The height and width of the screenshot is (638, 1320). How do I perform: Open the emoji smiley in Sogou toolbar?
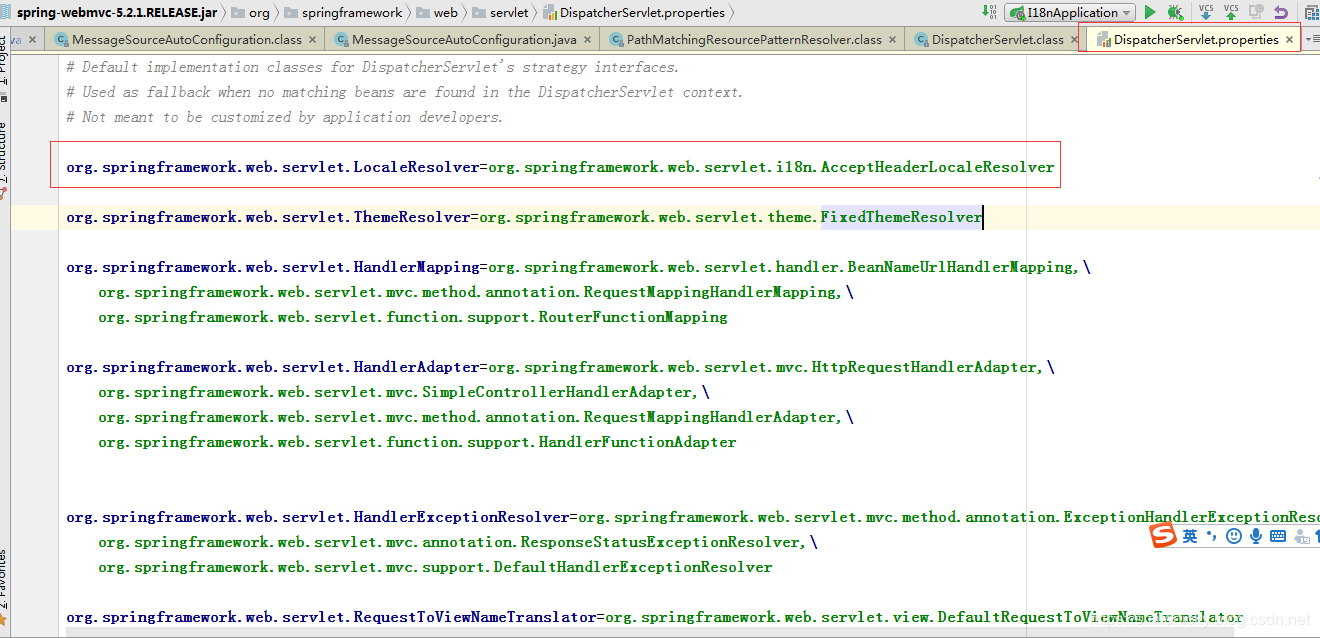click(x=1234, y=536)
